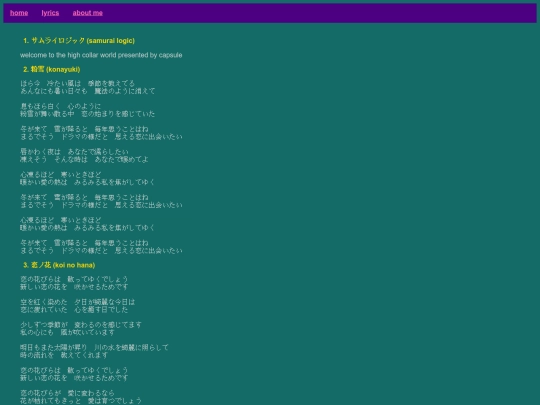Screen dimensions: 540x405
Task: Click the lyric line starting '唇かわく夜は'
Action: click(x=74, y=152)
